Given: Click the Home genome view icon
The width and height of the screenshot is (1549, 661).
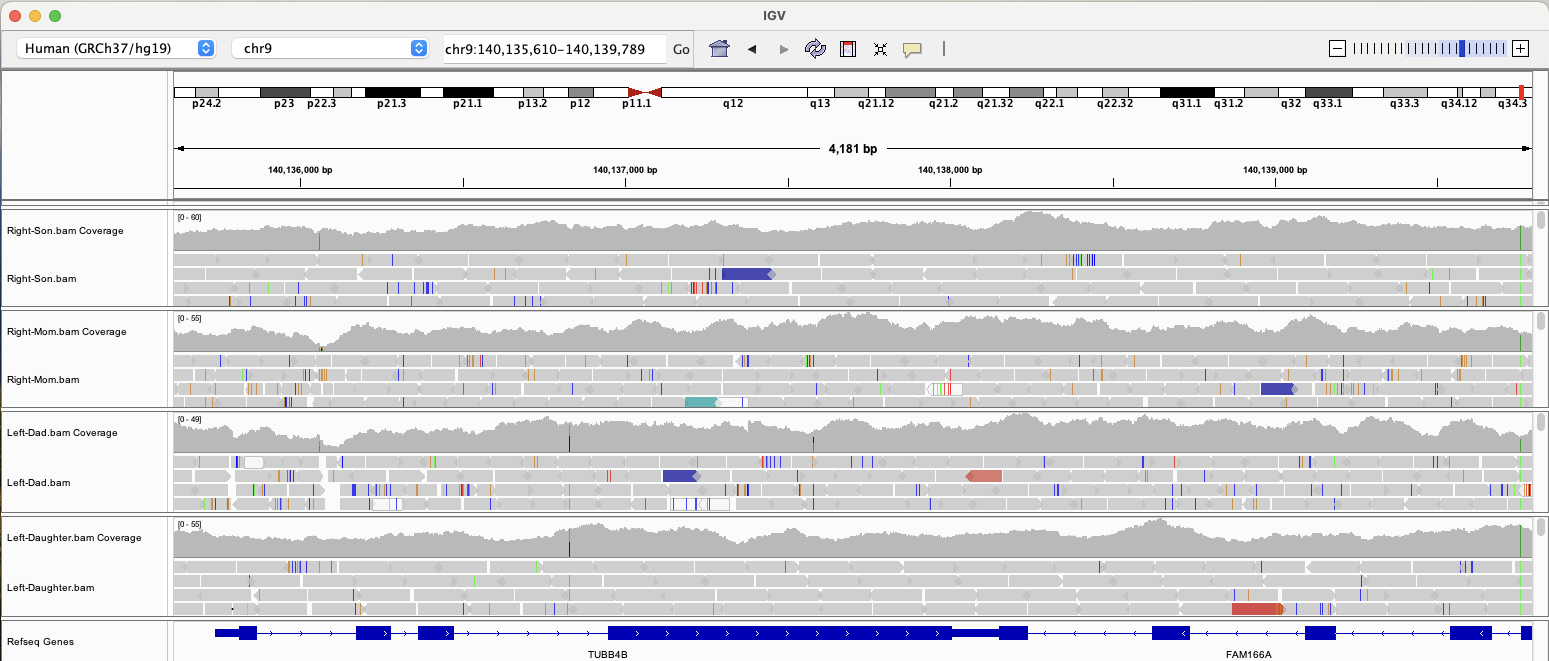Looking at the screenshot, I should click(719, 49).
